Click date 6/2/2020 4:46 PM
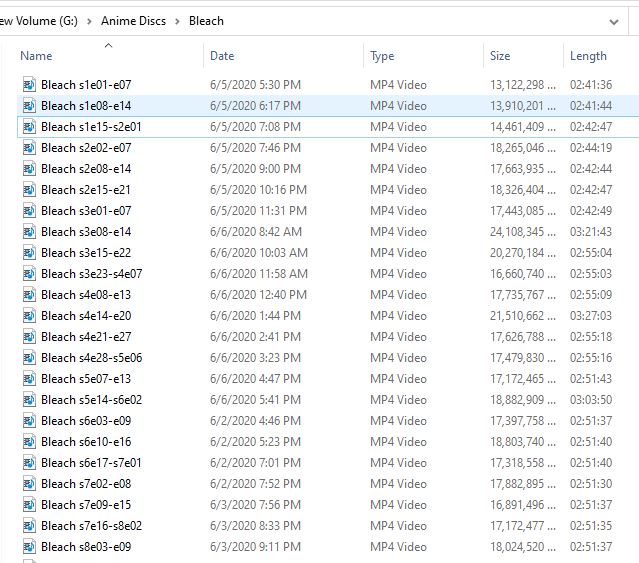Image resolution: width=639 pixels, height=563 pixels. pos(256,421)
